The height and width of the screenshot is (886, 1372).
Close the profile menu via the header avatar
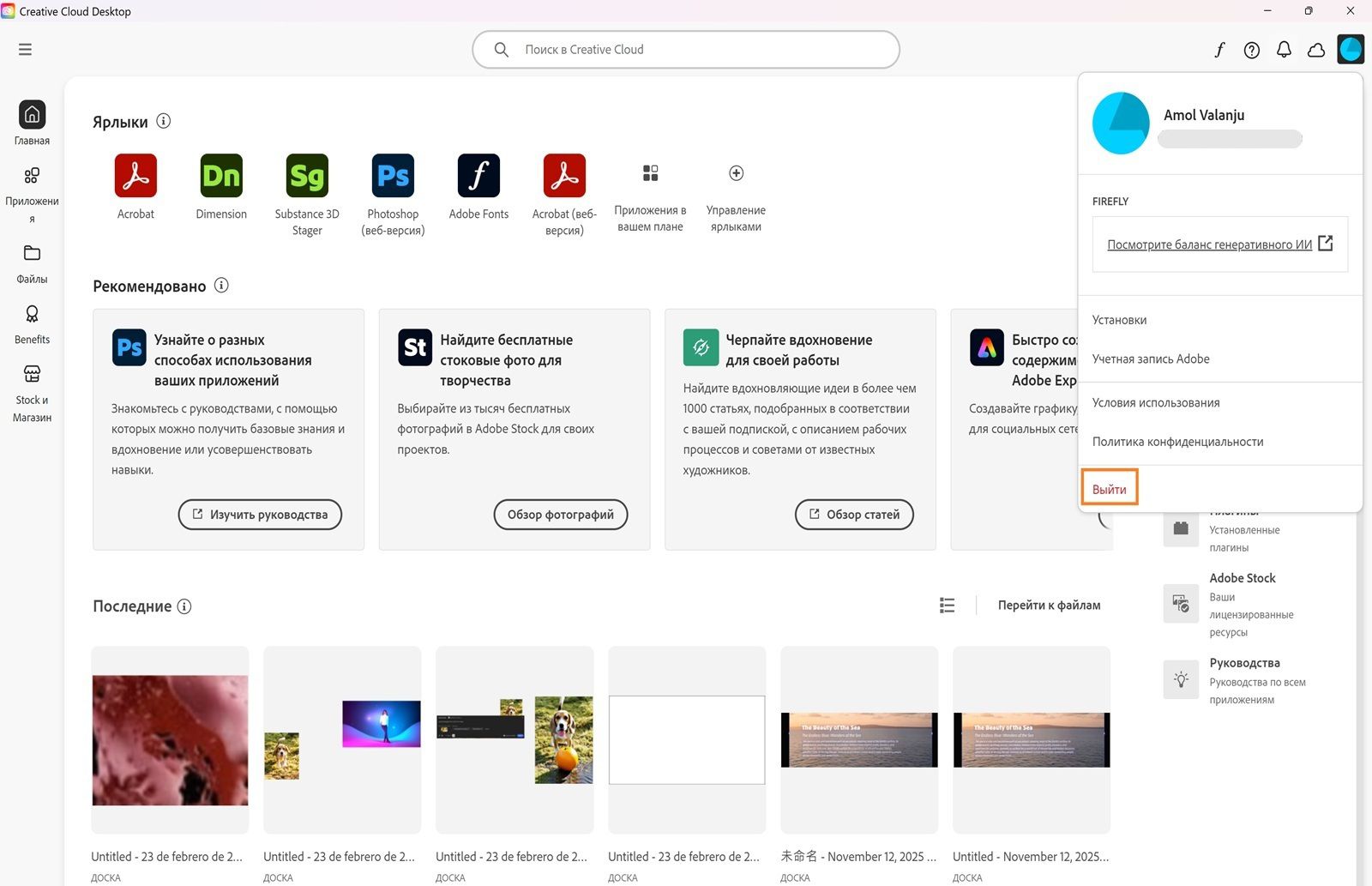[1351, 49]
